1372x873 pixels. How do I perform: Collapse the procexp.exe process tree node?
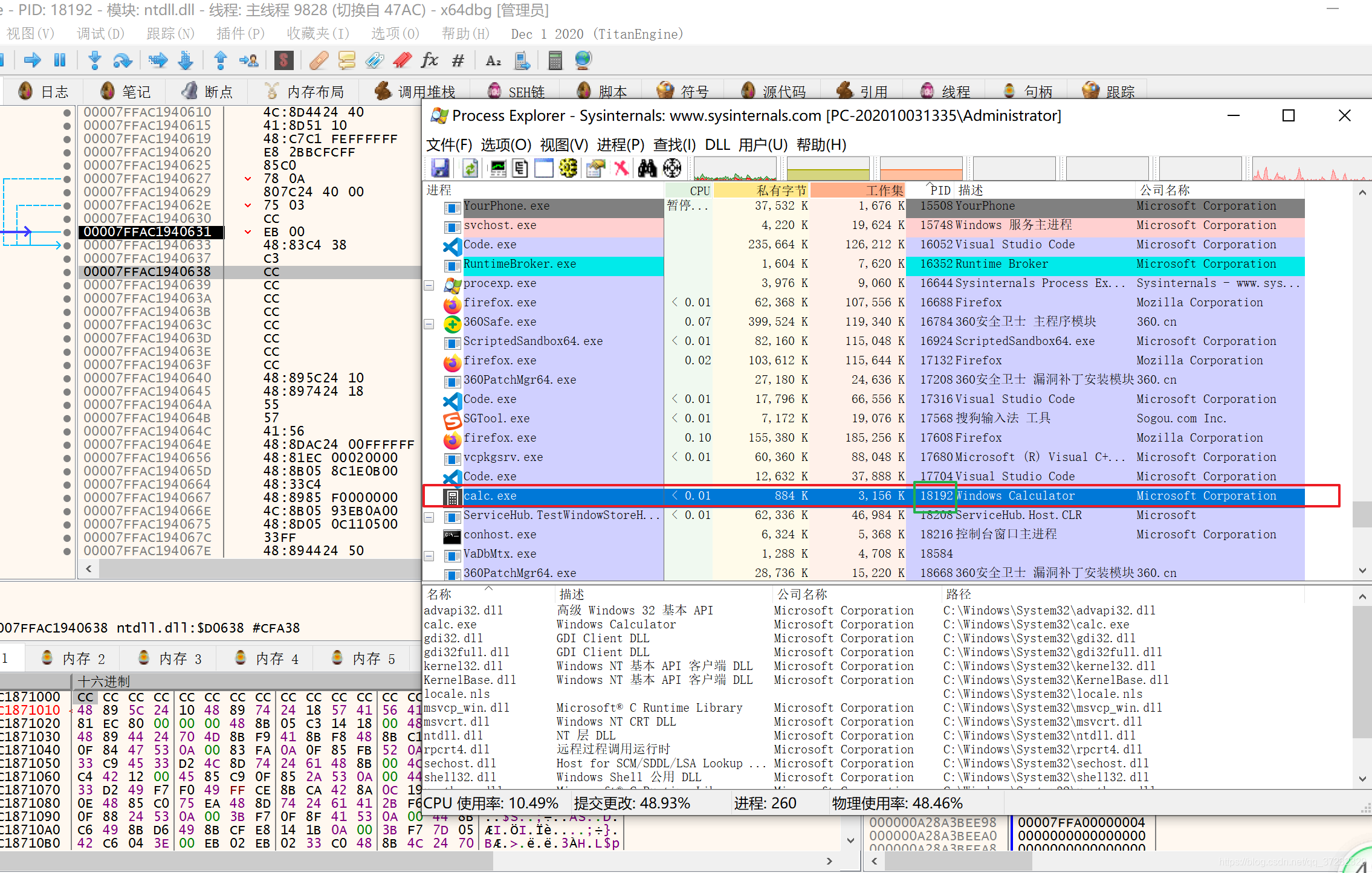(429, 285)
